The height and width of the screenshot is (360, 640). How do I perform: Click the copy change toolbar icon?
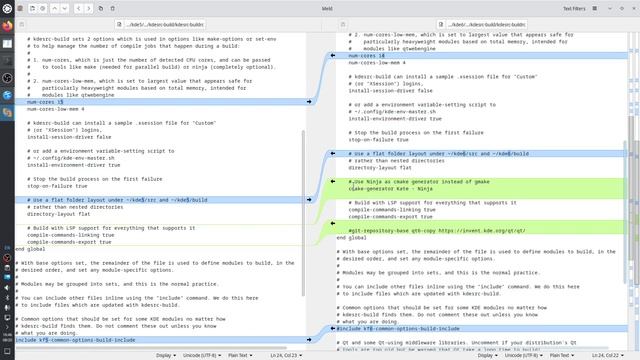(x=101, y=8)
